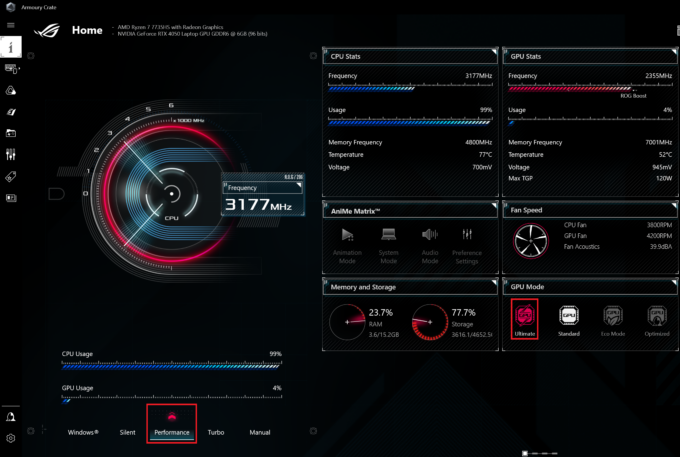This screenshot has width=680, height=457.
Task: Open the hamburger menu in the sidebar
Action: pos(11,24)
